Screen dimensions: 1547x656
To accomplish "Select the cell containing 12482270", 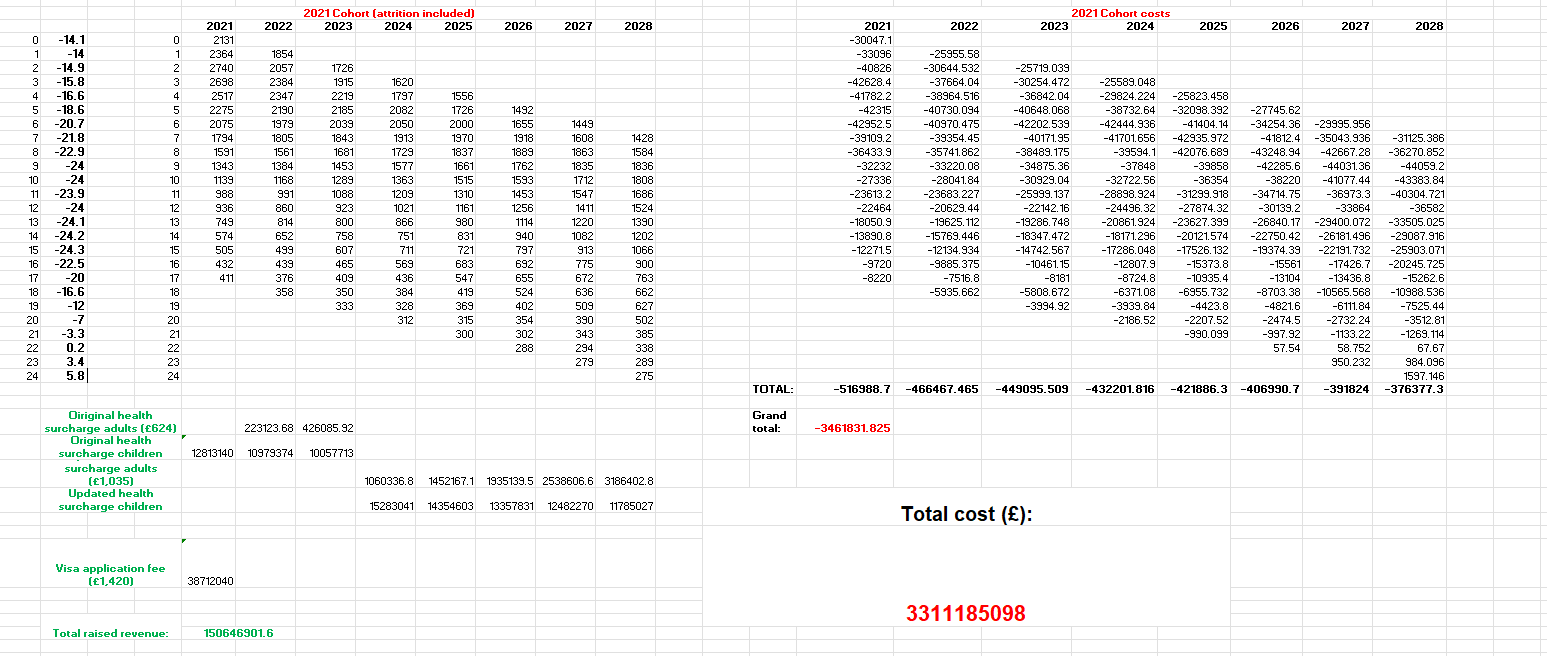I will [572, 507].
